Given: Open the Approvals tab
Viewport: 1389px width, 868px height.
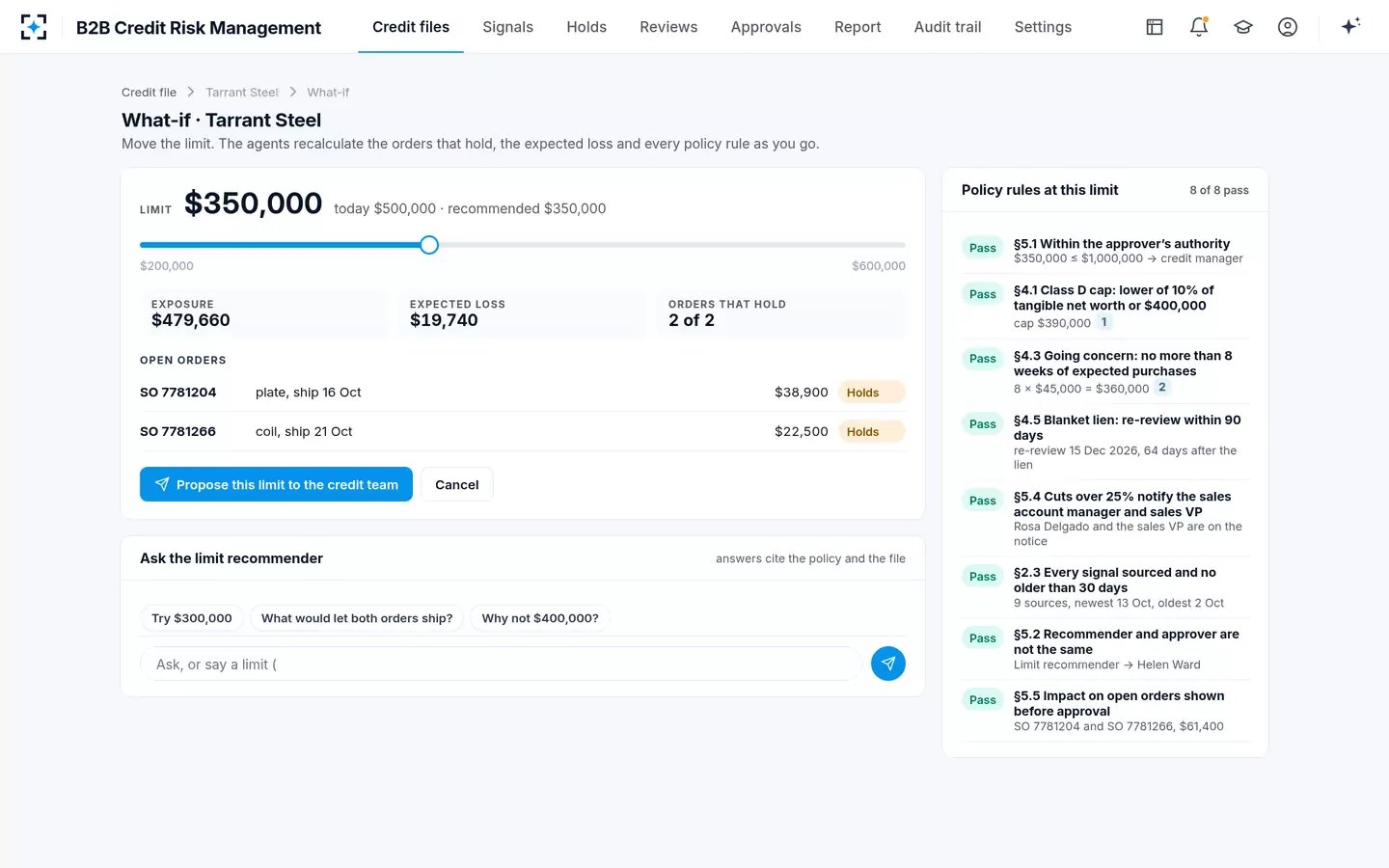Looking at the screenshot, I should point(766,27).
